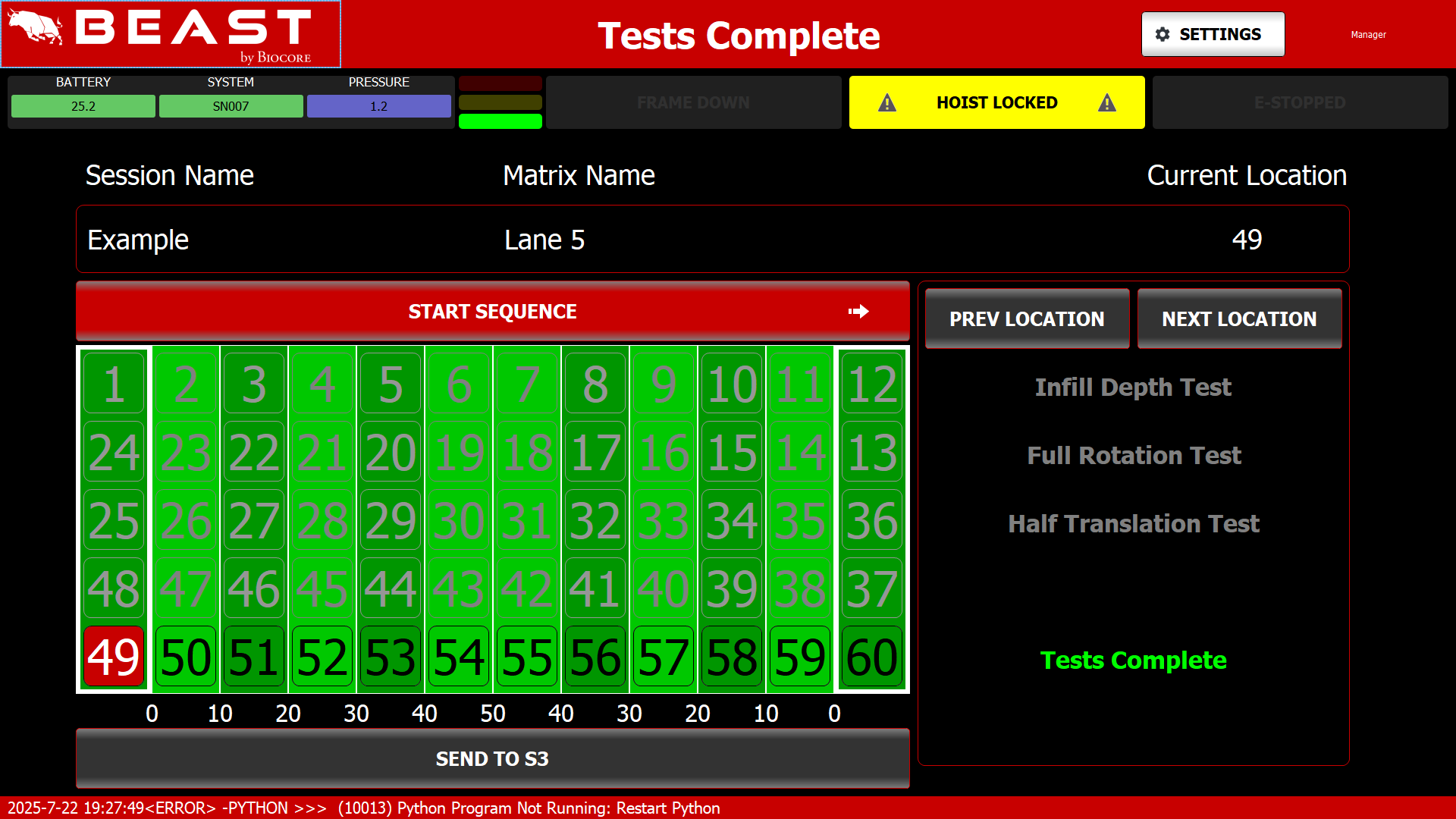The image size is (1456, 819).
Task: Click the settings gear icon
Action: click(x=1163, y=34)
